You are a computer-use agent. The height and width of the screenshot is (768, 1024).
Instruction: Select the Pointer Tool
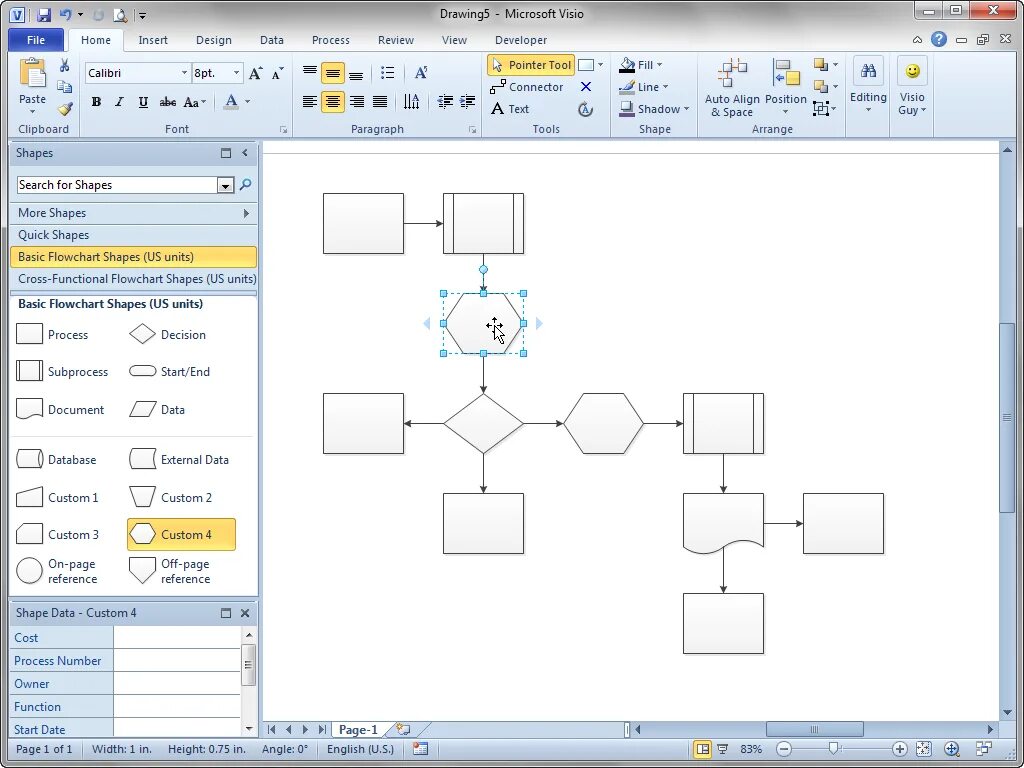click(530, 65)
